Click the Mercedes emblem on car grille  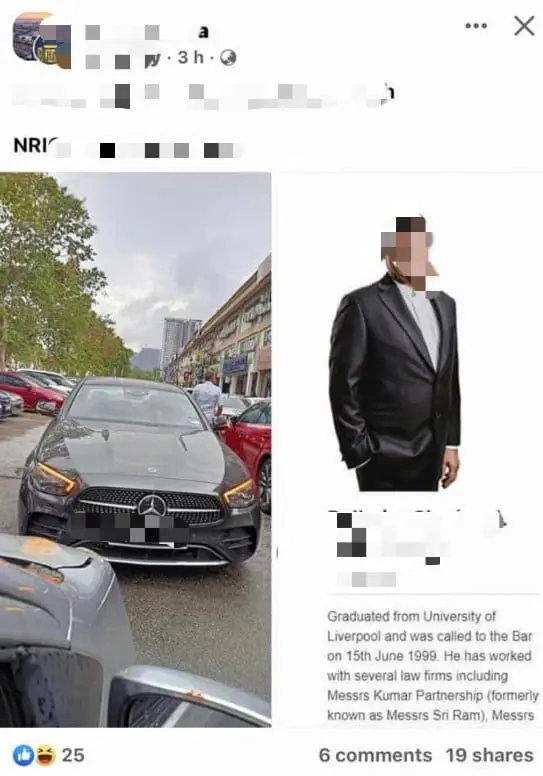coord(151,505)
